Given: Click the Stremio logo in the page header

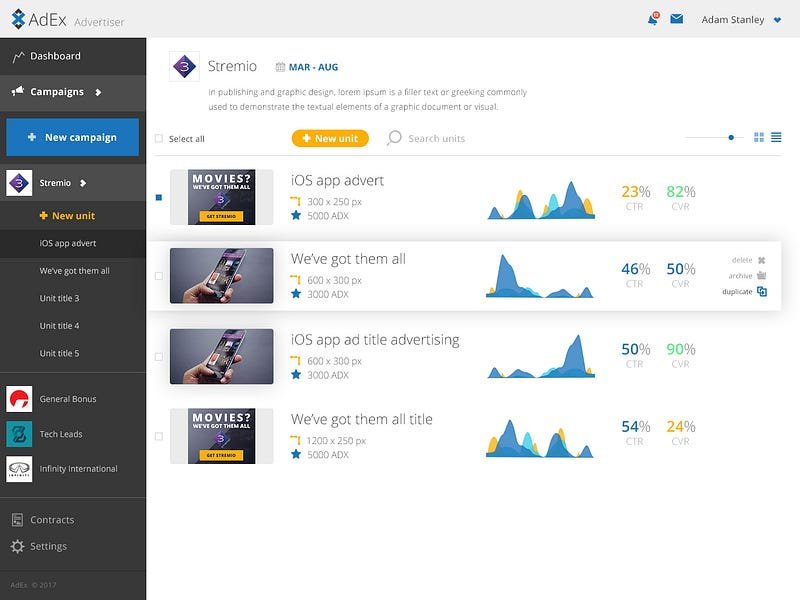Looking at the screenshot, I should 184,66.
